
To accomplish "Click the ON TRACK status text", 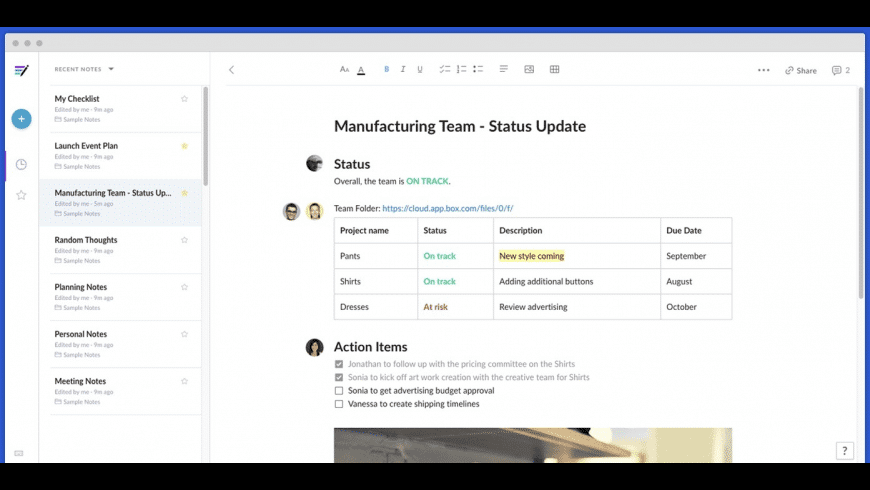I will tap(427, 181).
